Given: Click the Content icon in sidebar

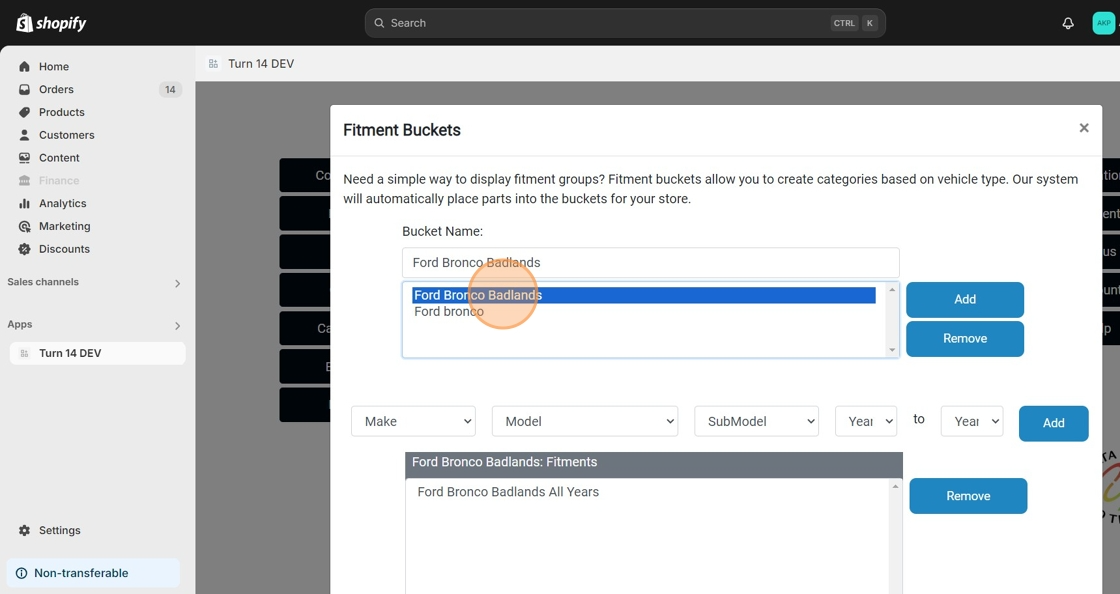Looking at the screenshot, I should [x=24, y=158].
